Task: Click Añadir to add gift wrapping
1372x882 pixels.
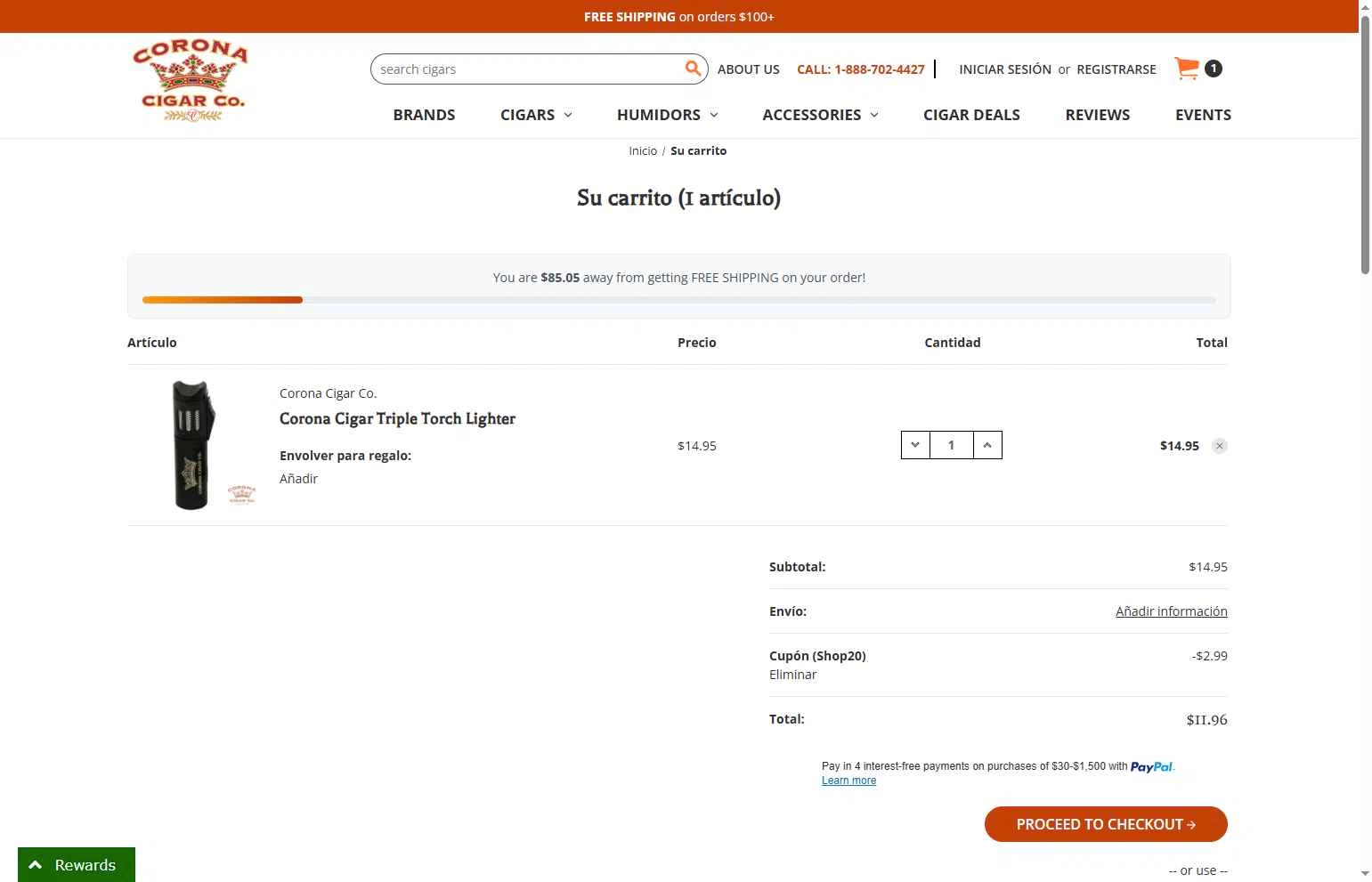Action: (298, 479)
